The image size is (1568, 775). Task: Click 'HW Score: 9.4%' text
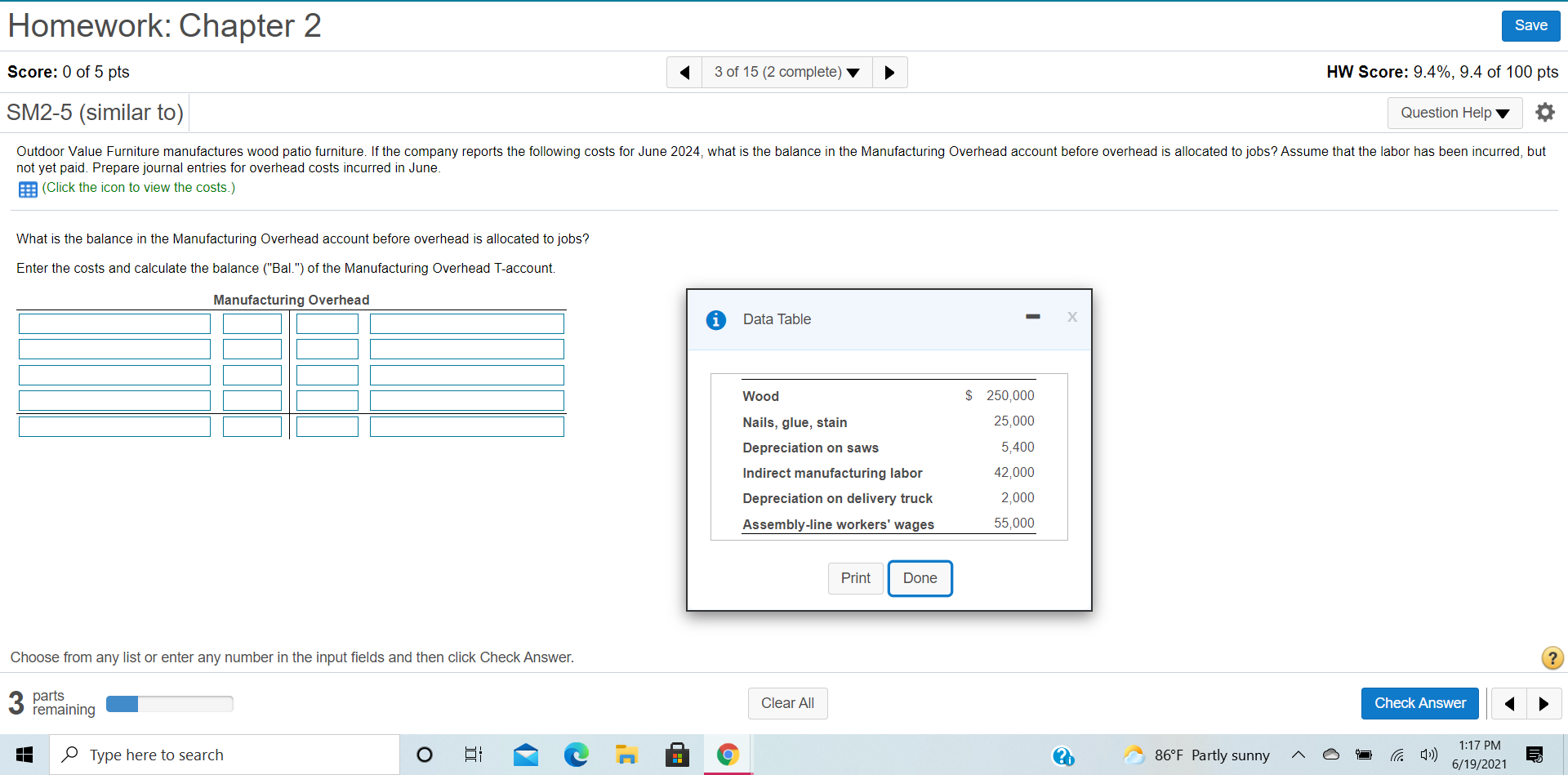point(1388,72)
